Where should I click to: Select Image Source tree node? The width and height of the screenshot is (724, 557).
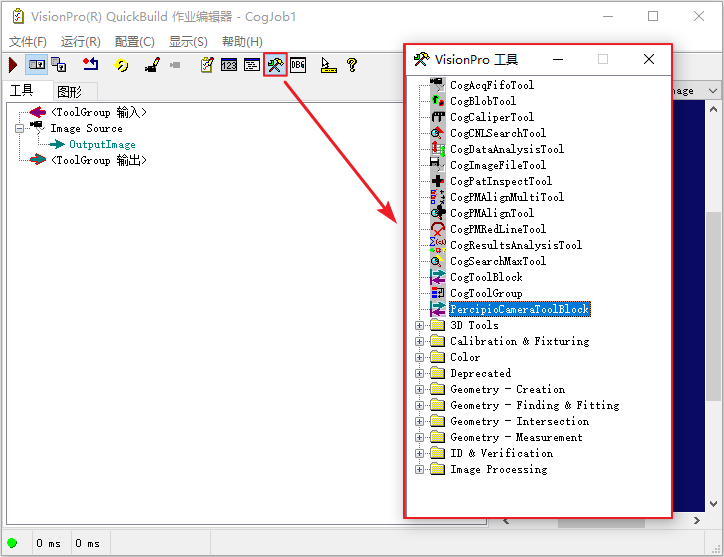coord(86,128)
